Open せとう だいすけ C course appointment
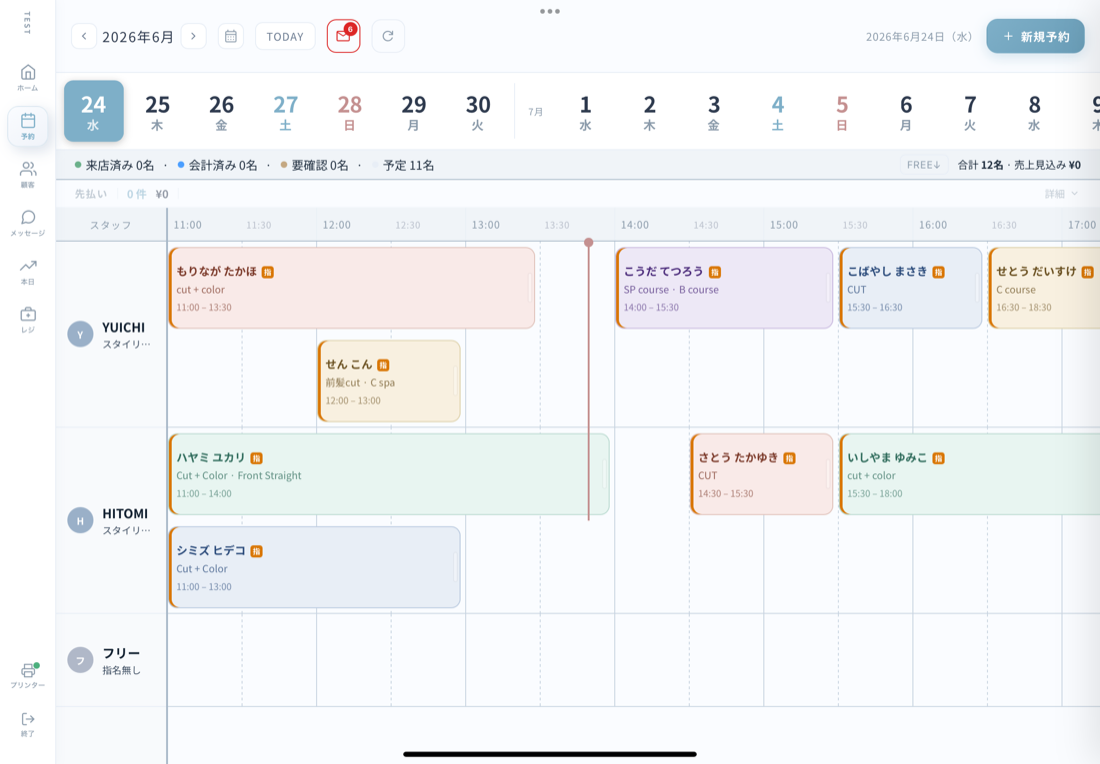Image resolution: width=1100 pixels, height=764 pixels. pos(1044,288)
